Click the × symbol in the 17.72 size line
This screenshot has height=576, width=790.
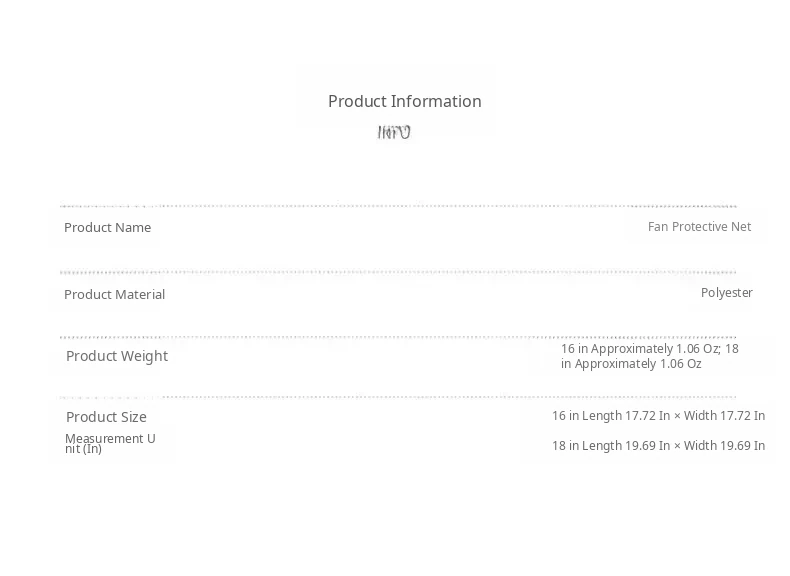click(677, 416)
